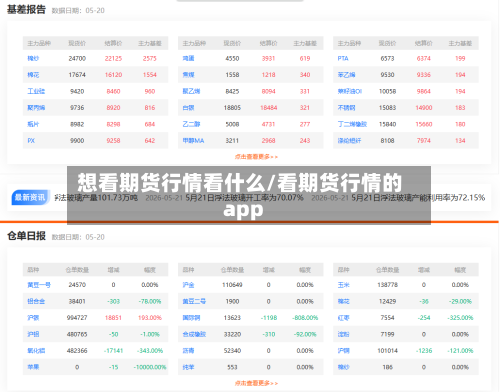
Task: Open the PX commodity link
Action: (31, 141)
